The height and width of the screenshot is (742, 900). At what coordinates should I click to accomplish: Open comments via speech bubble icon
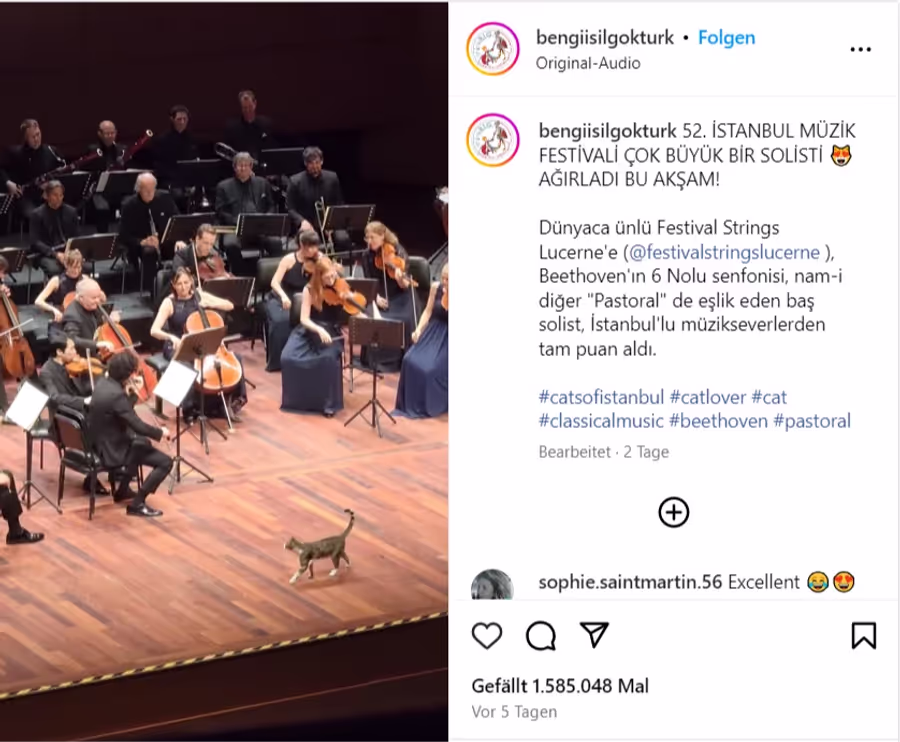541,636
